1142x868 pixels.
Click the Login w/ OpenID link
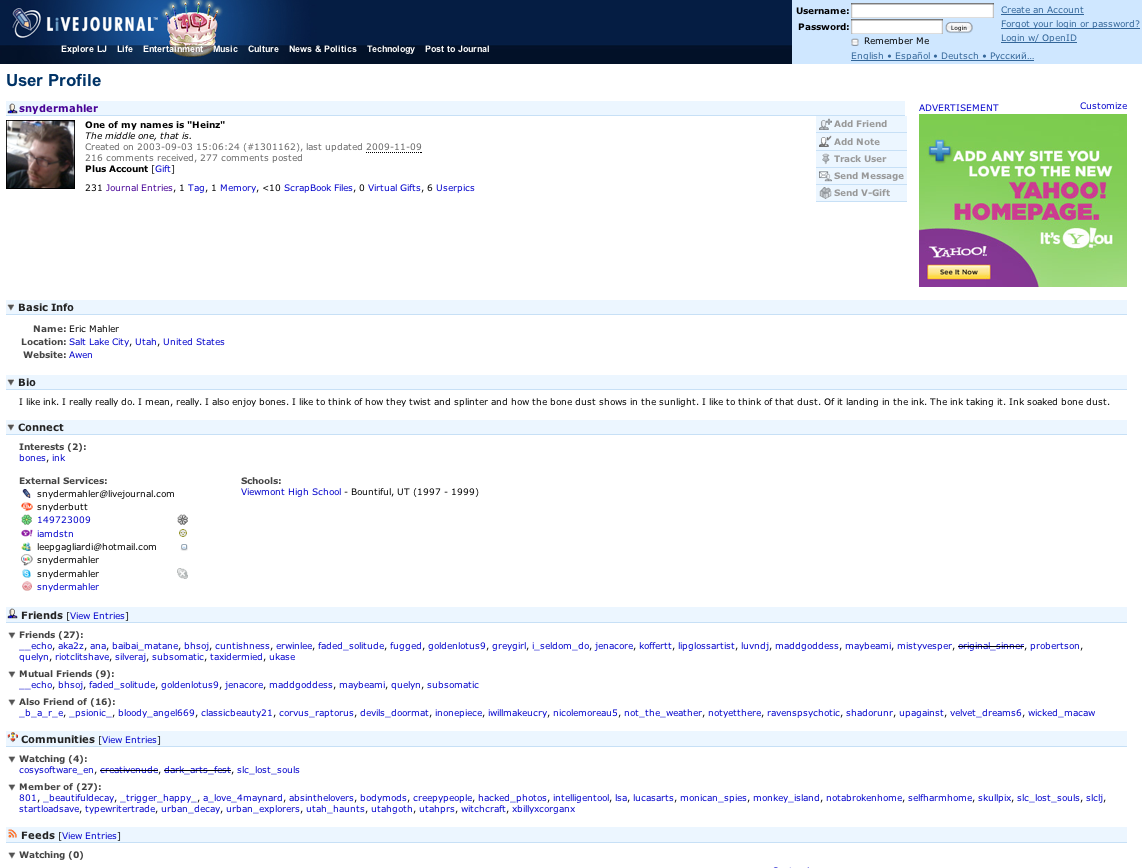point(1038,38)
